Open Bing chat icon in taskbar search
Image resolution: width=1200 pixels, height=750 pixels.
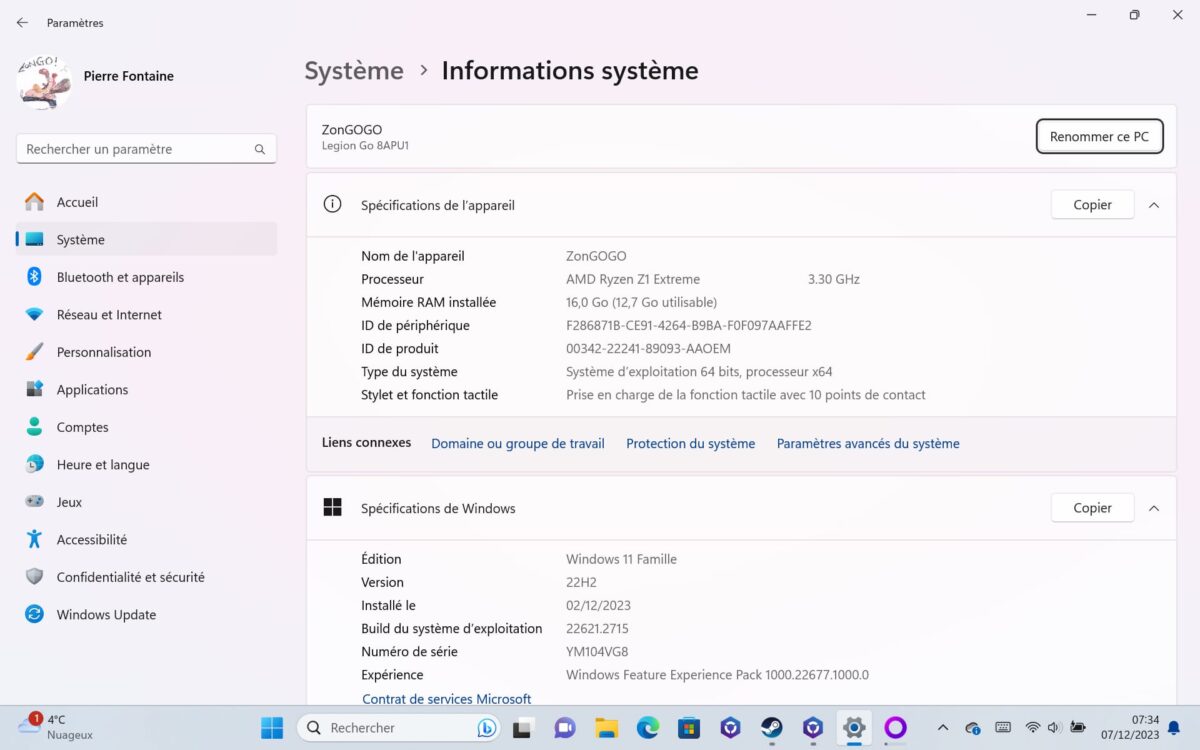[487, 728]
